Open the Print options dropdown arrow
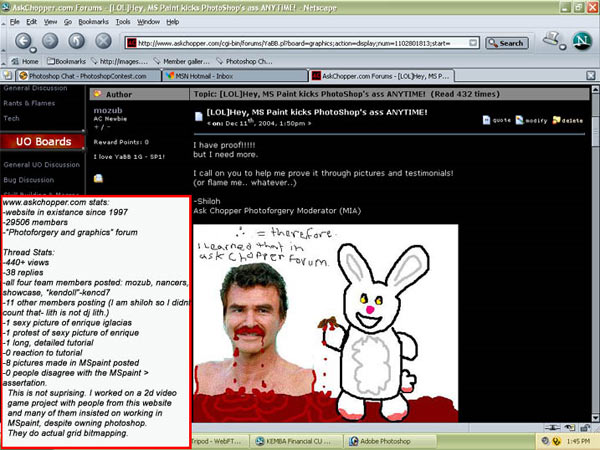The width and height of the screenshot is (600, 450). coord(562,47)
